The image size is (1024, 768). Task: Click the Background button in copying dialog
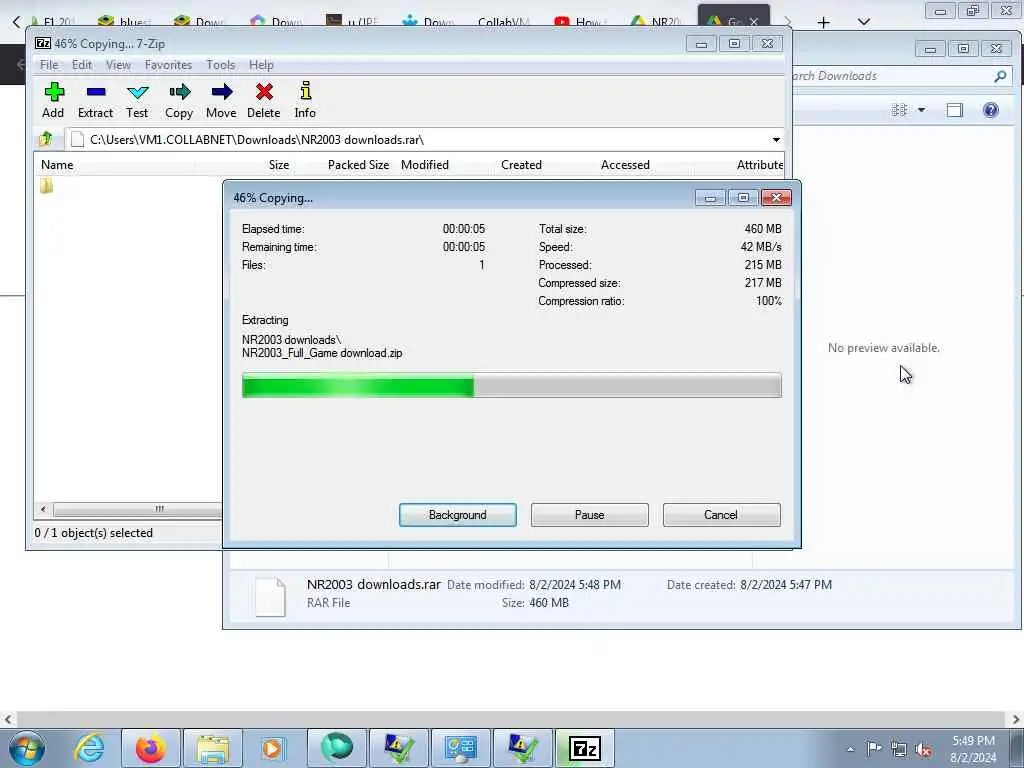pos(458,515)
